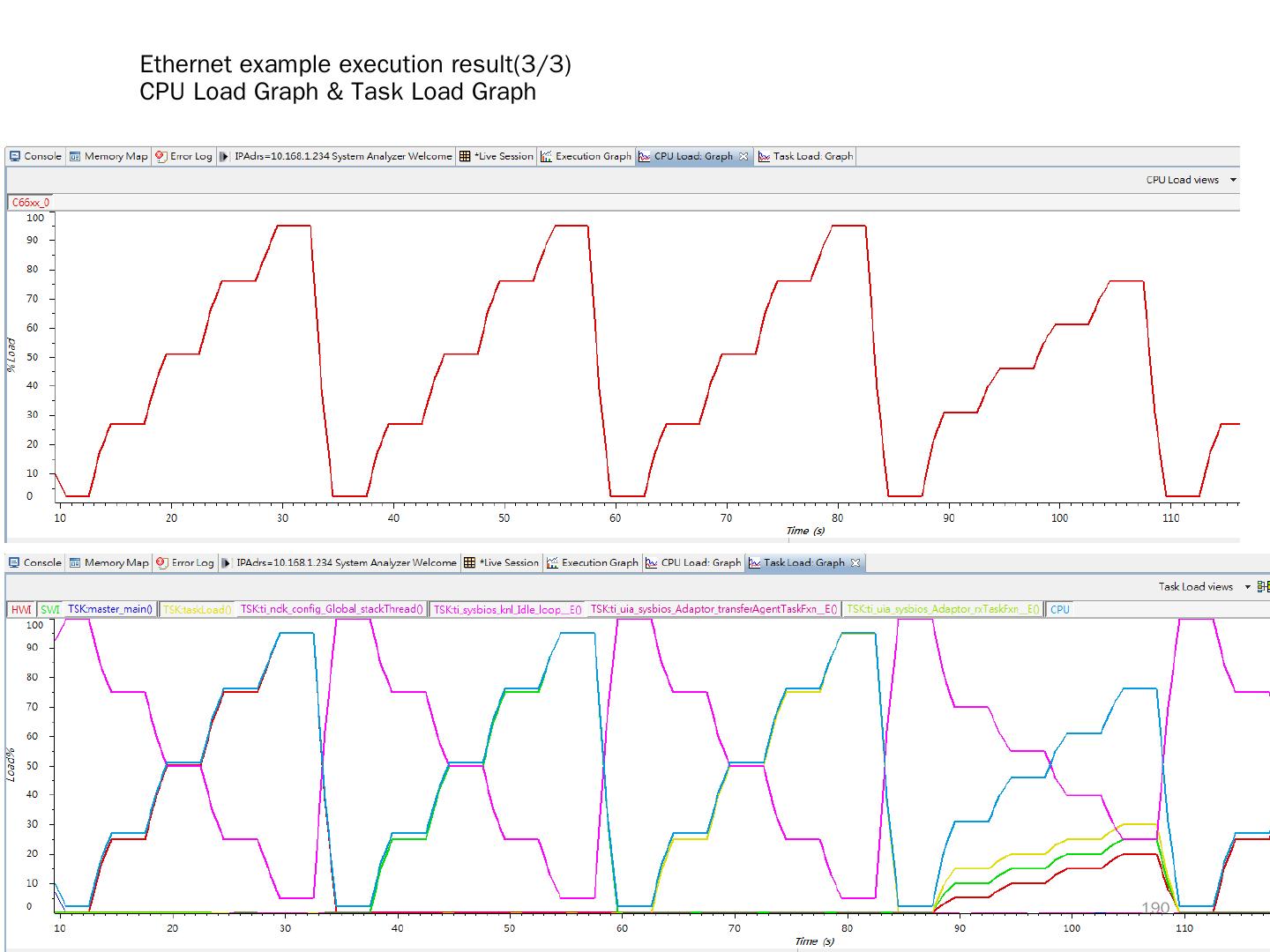Click the layout icon right of Task Load views
Screen dimensions: 1270x952
(x=1263, y=586)
